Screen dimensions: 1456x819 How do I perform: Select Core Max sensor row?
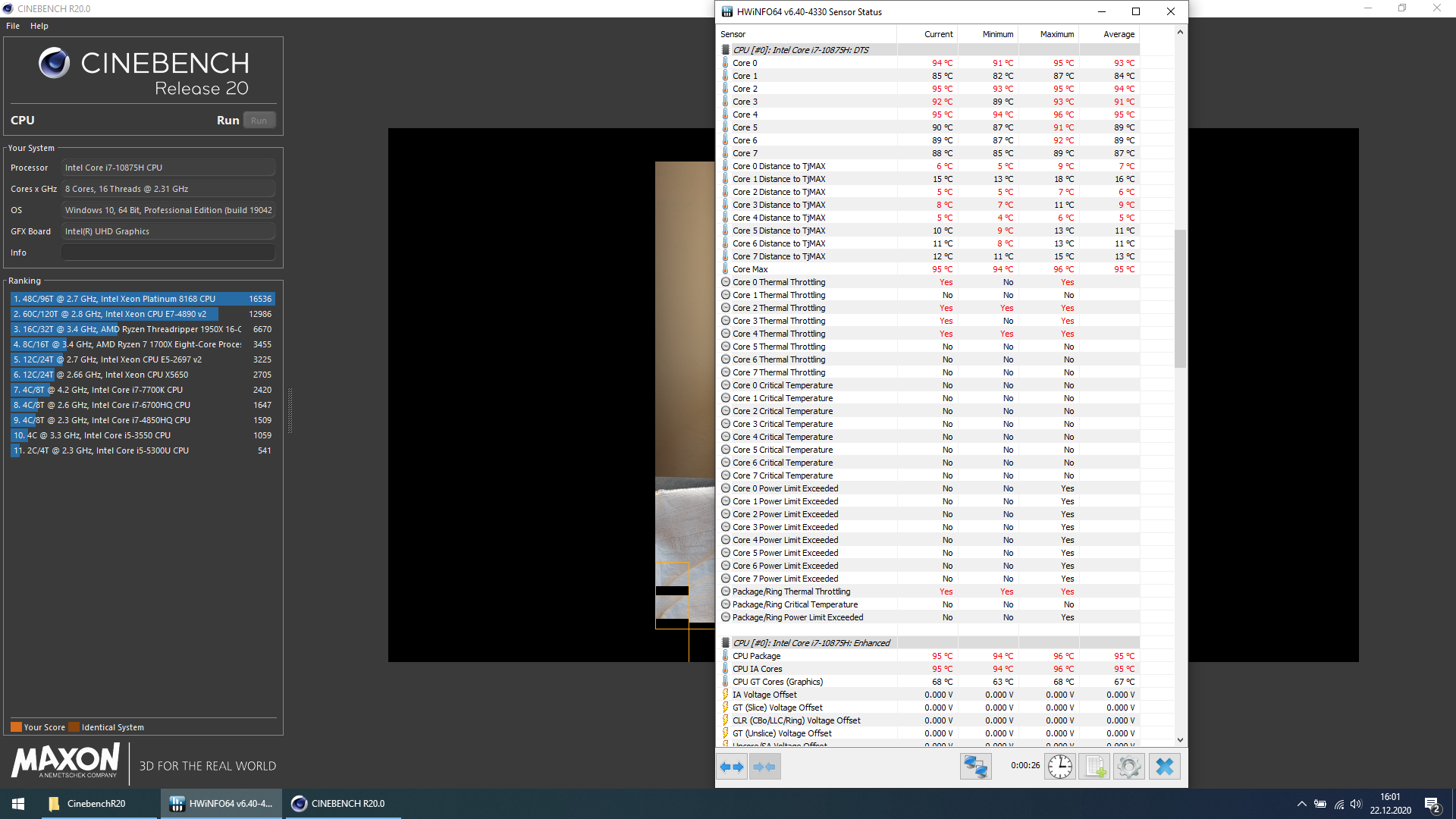(929, 269)
